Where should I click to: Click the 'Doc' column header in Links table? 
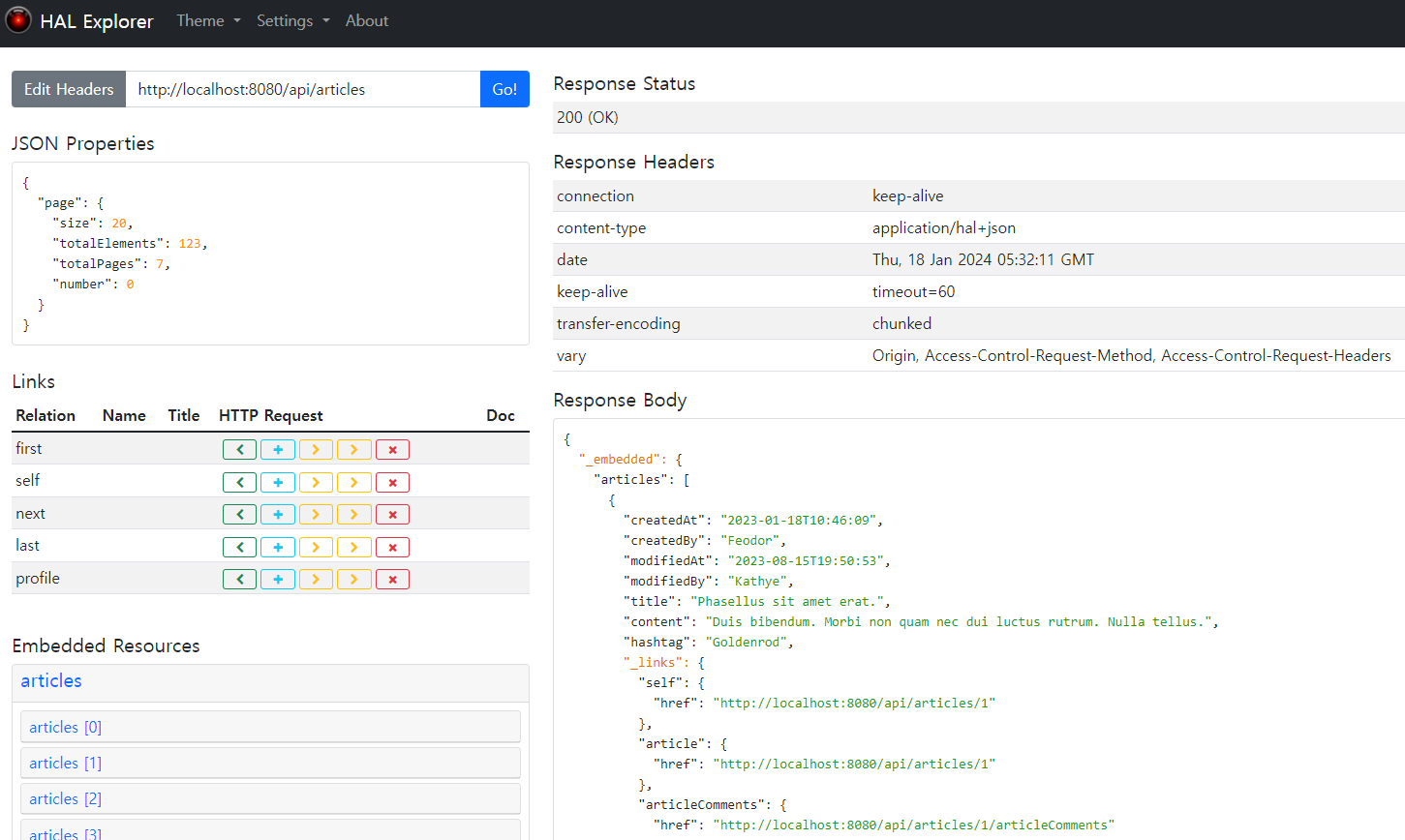click(x=501, y=415)
